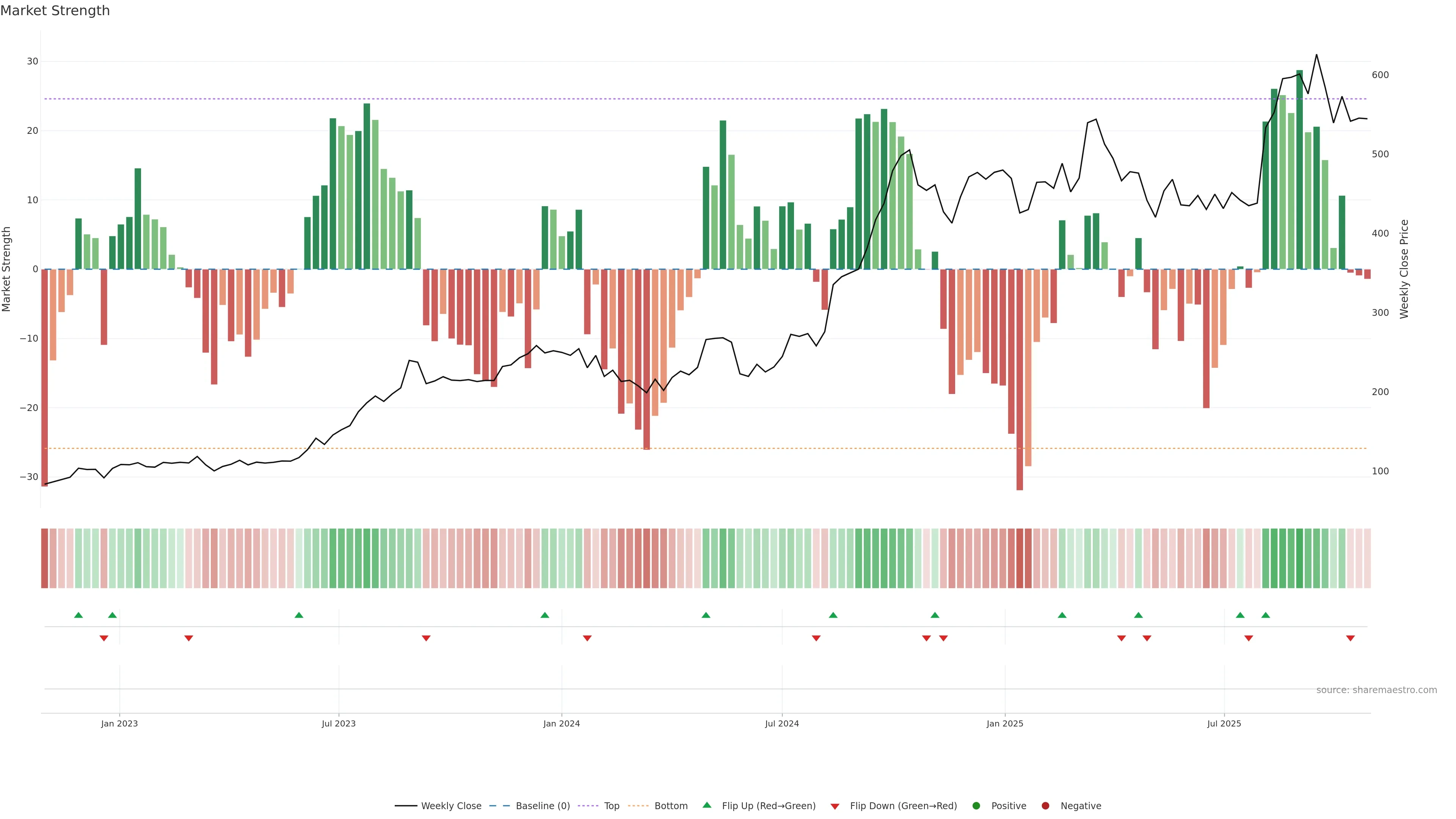Click the Jan 2023 axis label
The image size is (1456, 819).
pos(119,723)
